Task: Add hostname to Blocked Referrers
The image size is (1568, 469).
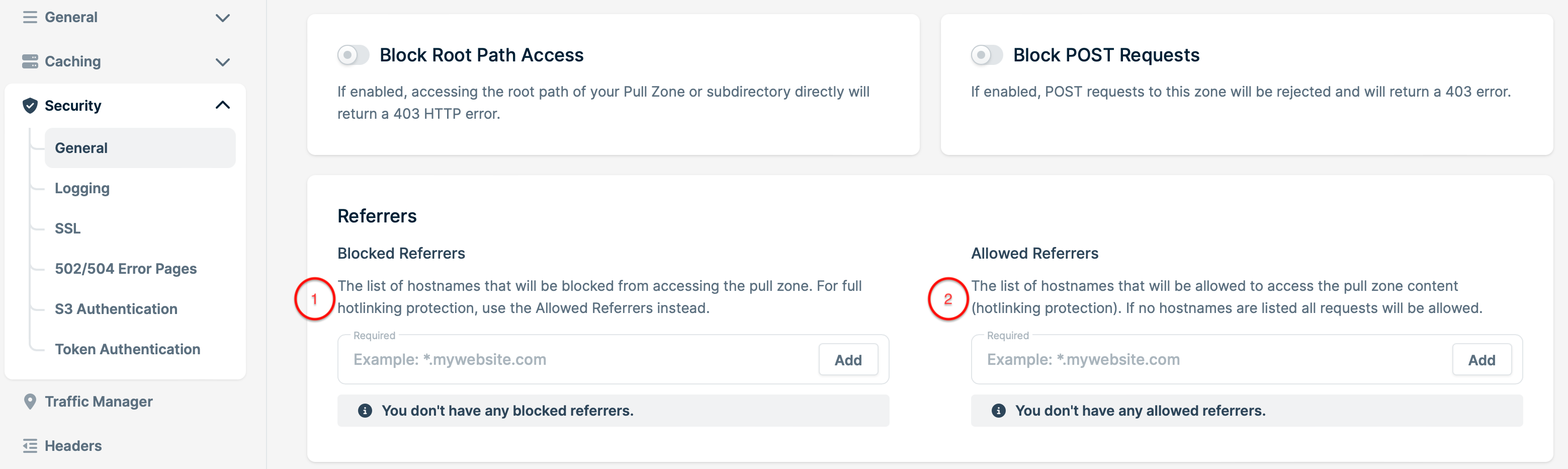Action: tap(848, 359)
